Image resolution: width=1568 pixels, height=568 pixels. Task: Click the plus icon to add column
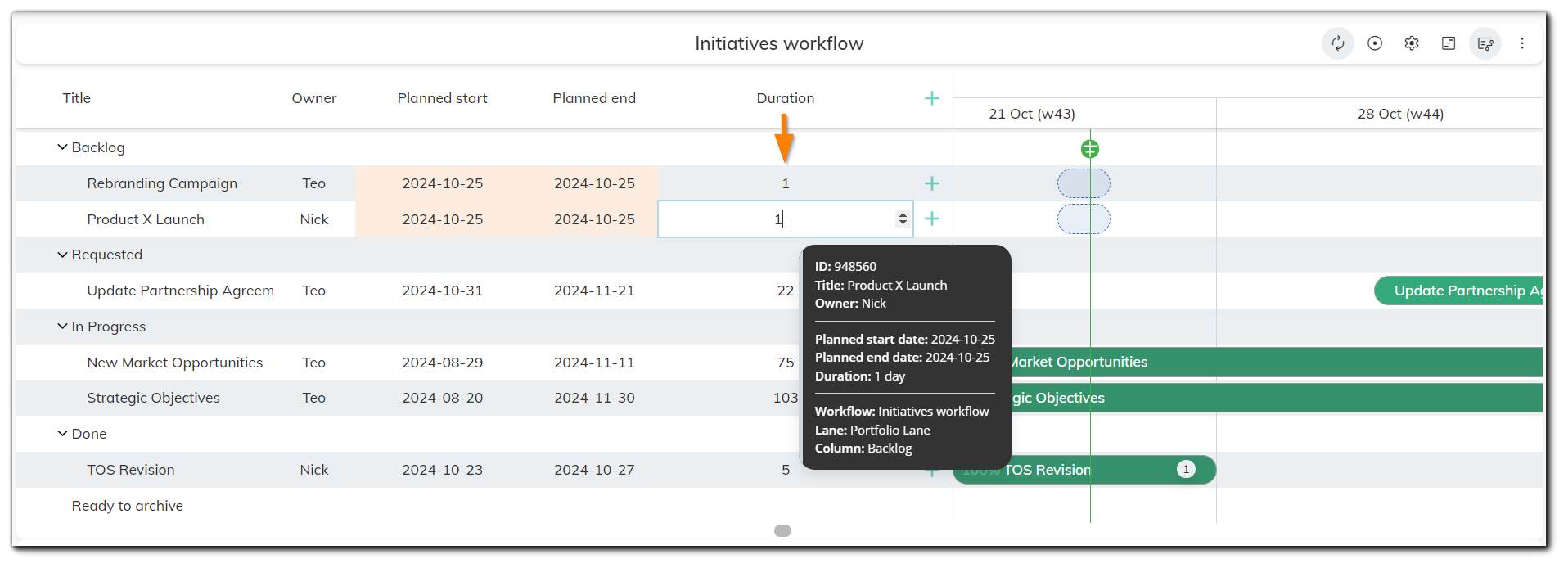(931, 98)
